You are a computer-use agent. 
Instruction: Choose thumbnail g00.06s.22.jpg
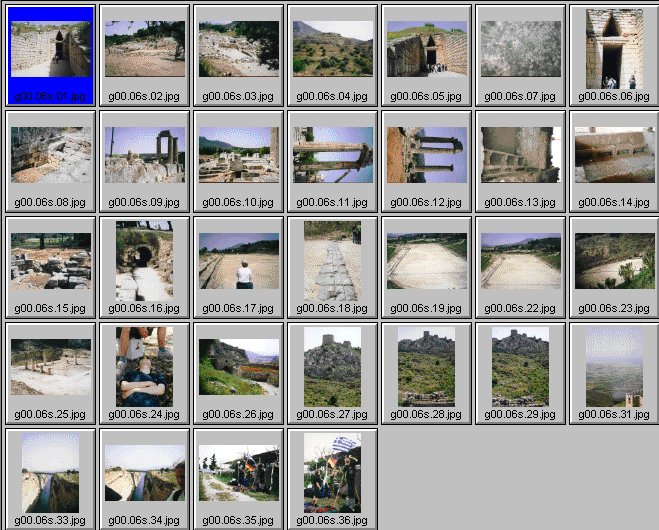pyautogui.click(x=520, y=261)
